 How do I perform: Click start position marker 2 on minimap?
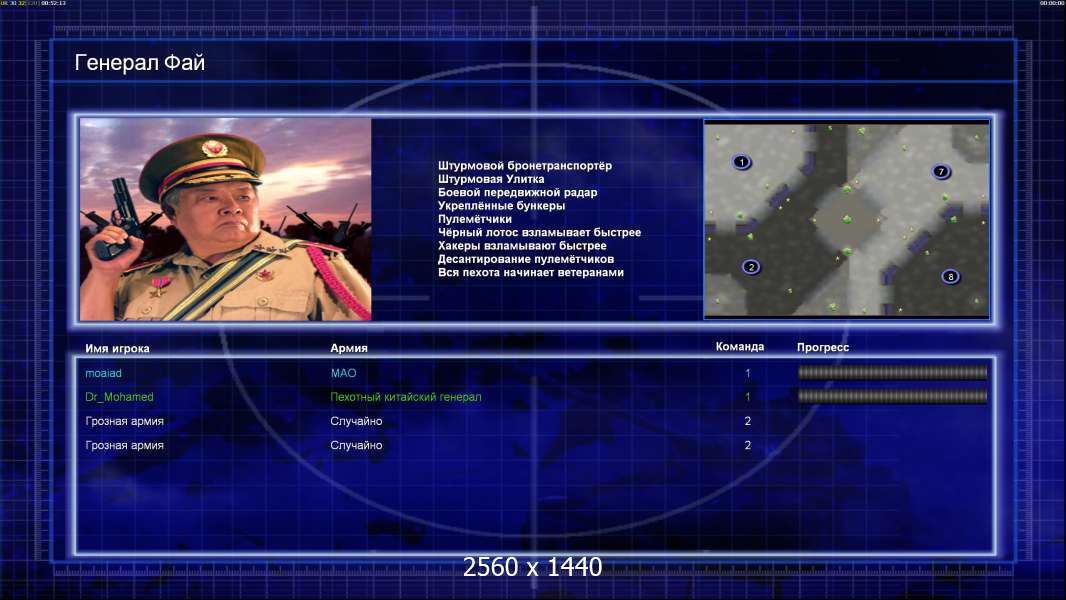[751, 266]
